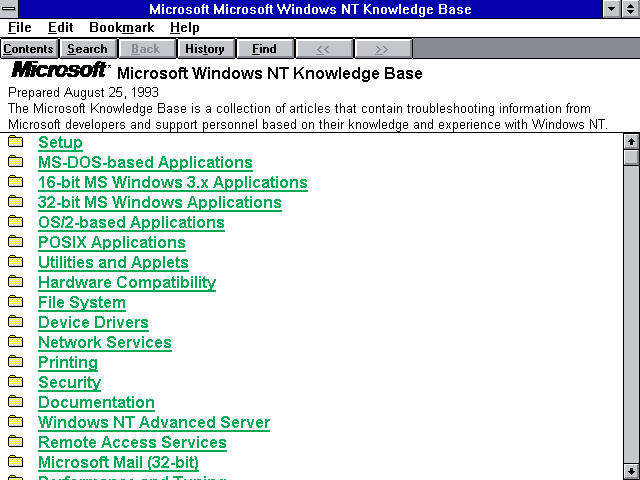Screen dimensions: 640x480
Task: Open the Help menu
Action: click(184, 27)
